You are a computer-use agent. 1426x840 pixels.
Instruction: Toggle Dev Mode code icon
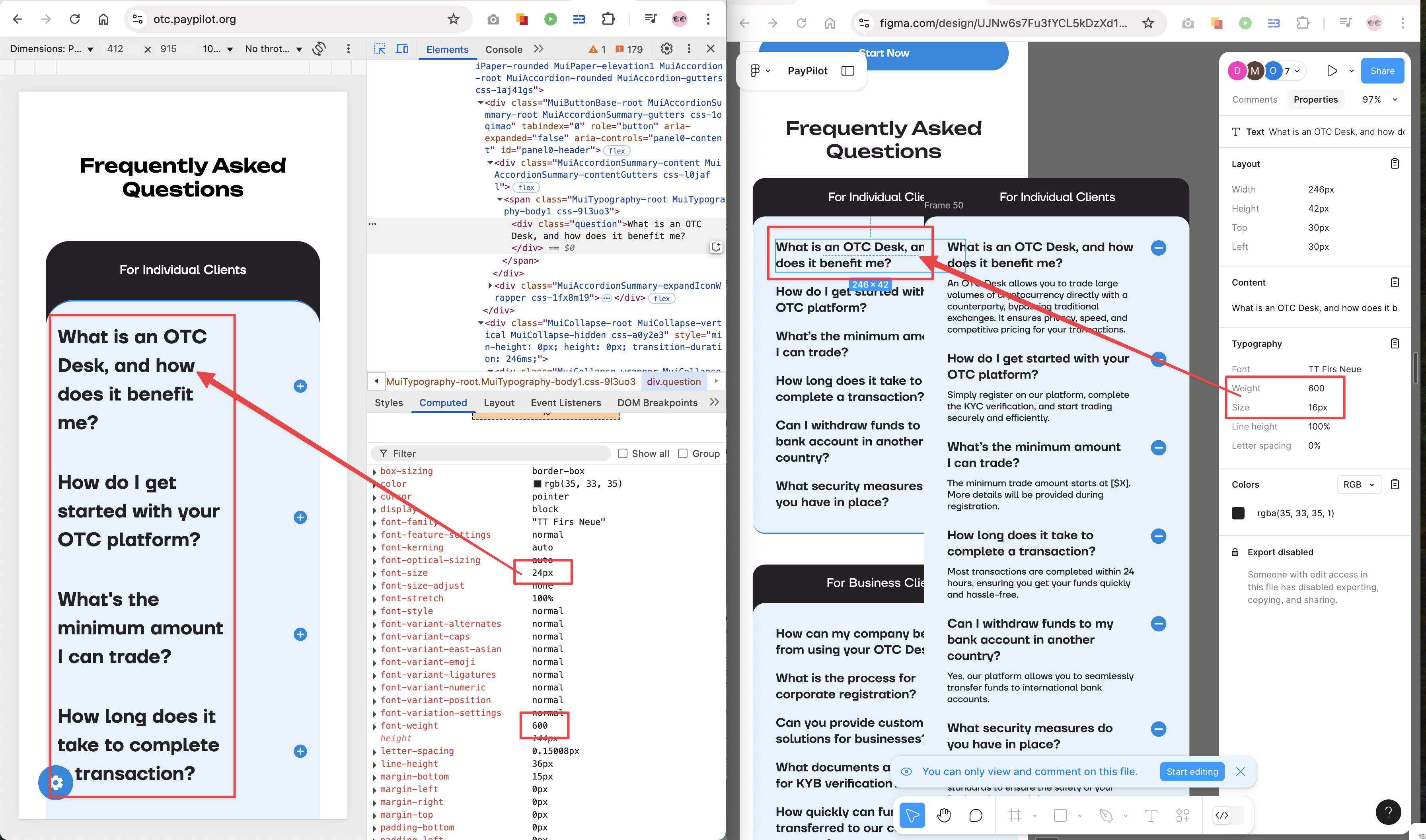coord(1221,815)
